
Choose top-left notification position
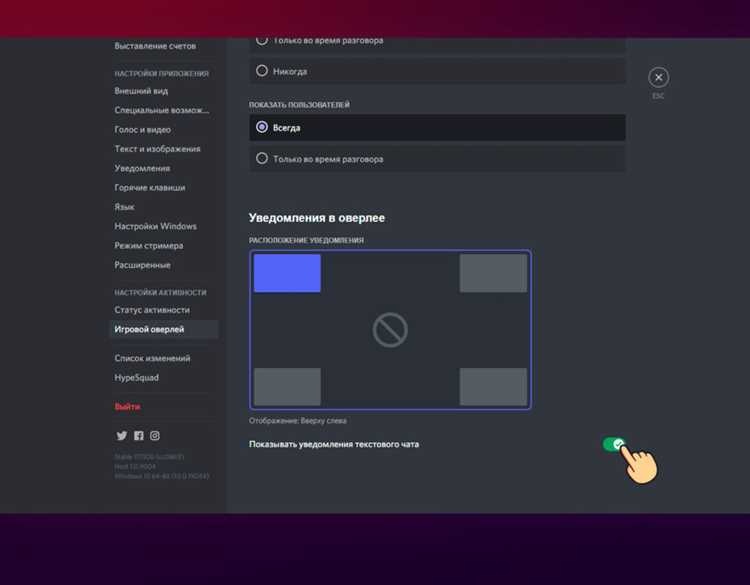pyautogui.click(x=287, y=273)
